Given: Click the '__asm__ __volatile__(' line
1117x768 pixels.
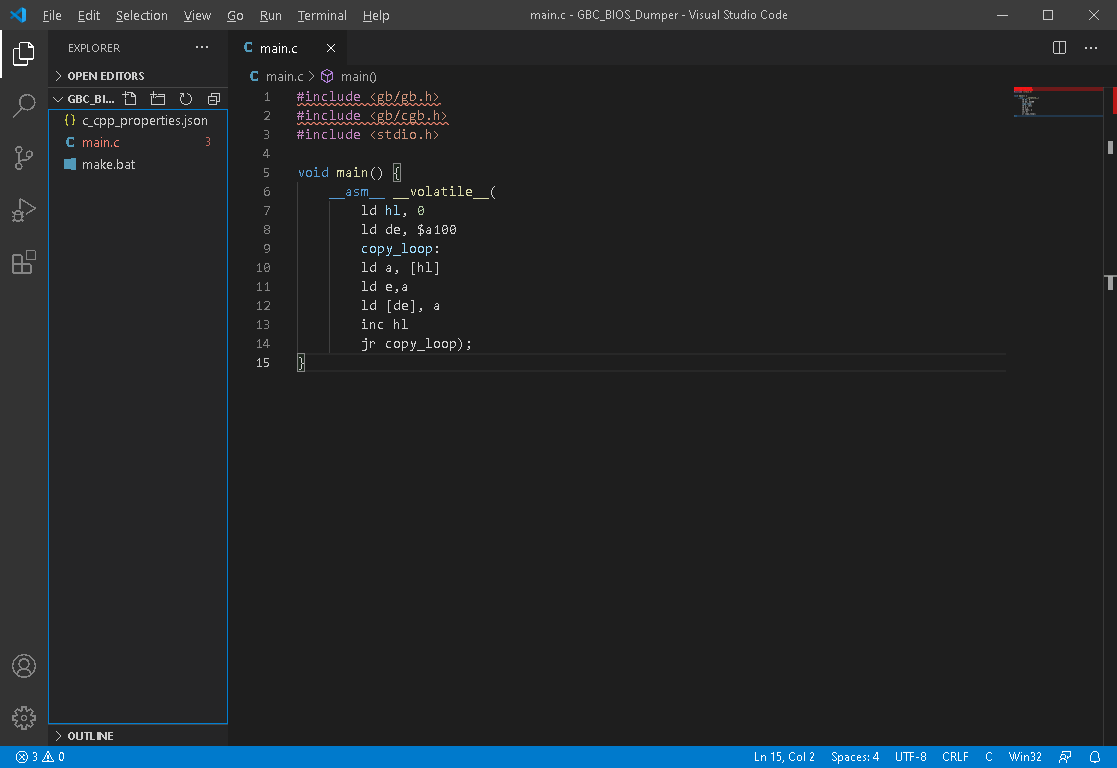Looking at the screenshot, I should click(x=412, y=192).
